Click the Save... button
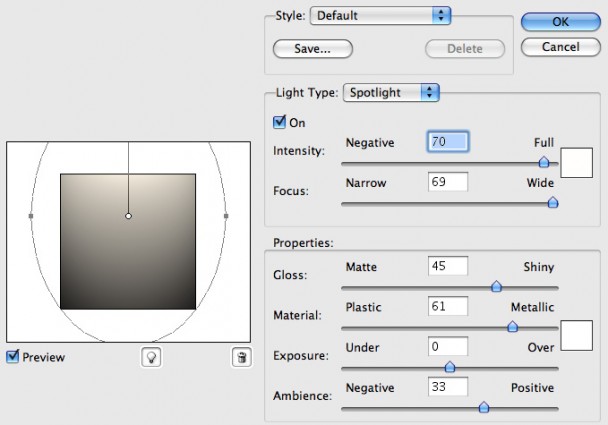 click(x=313, y=49)
